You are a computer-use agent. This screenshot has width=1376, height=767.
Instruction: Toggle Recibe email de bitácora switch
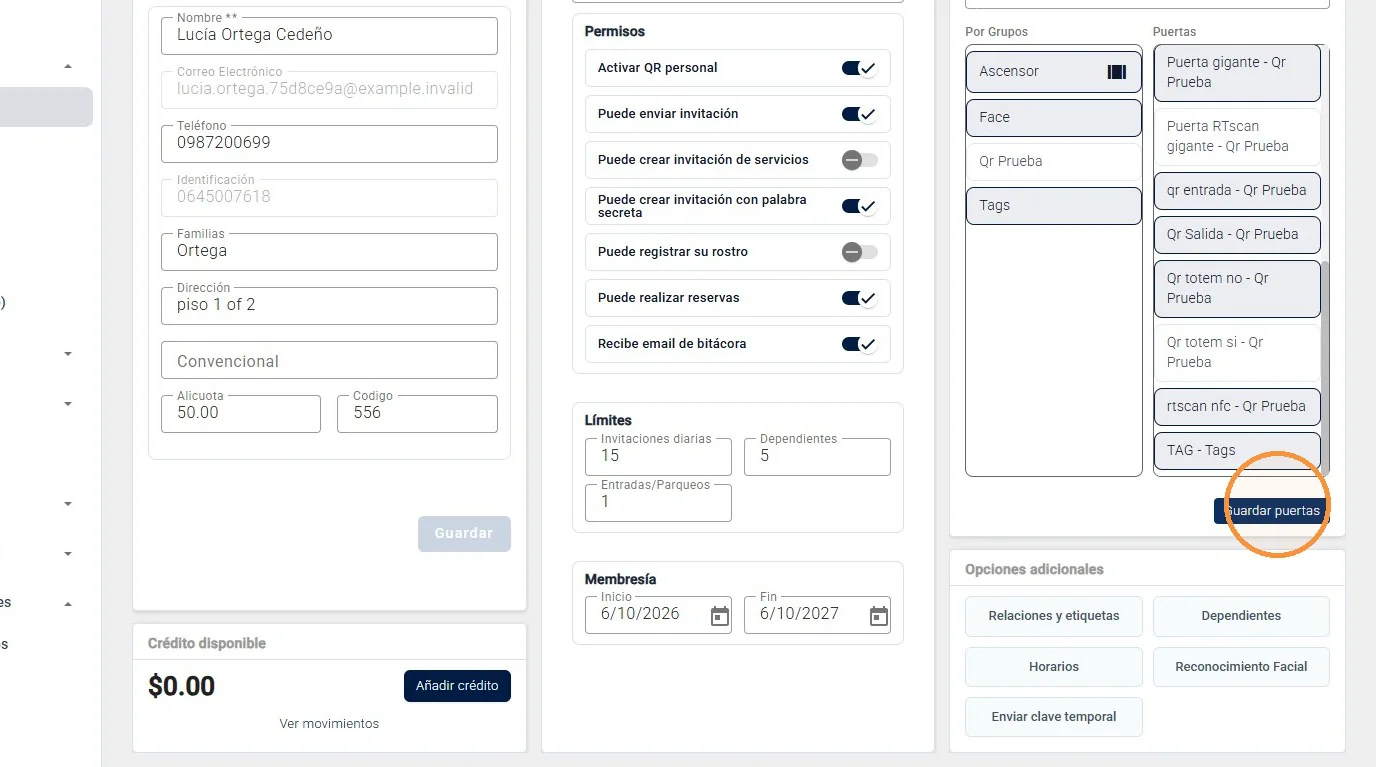(x=859, y=344)
